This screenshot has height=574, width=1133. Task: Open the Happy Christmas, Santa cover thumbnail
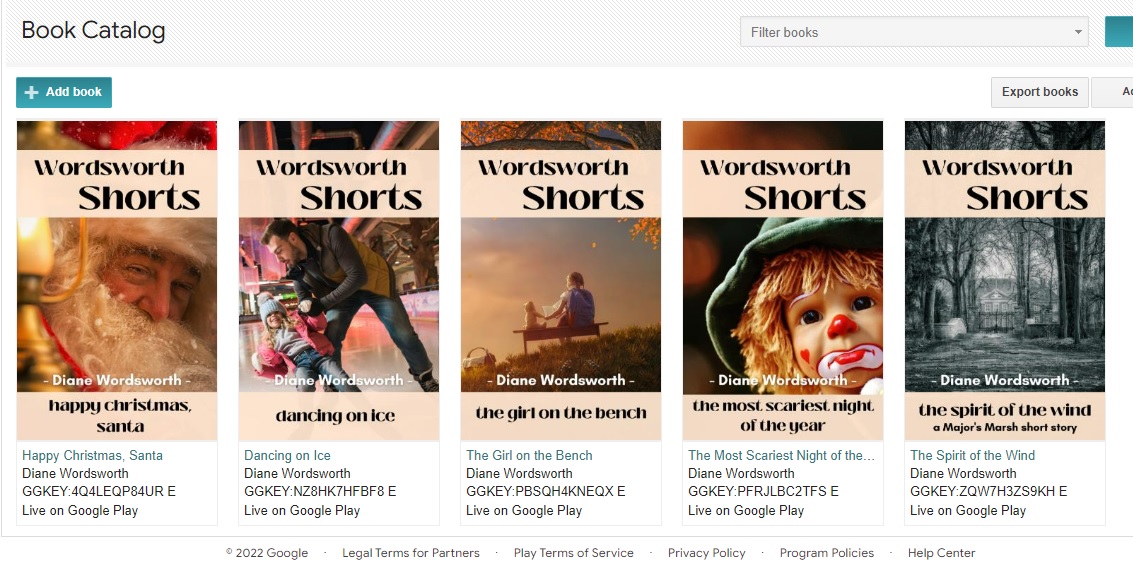click(x=117, y=280)
